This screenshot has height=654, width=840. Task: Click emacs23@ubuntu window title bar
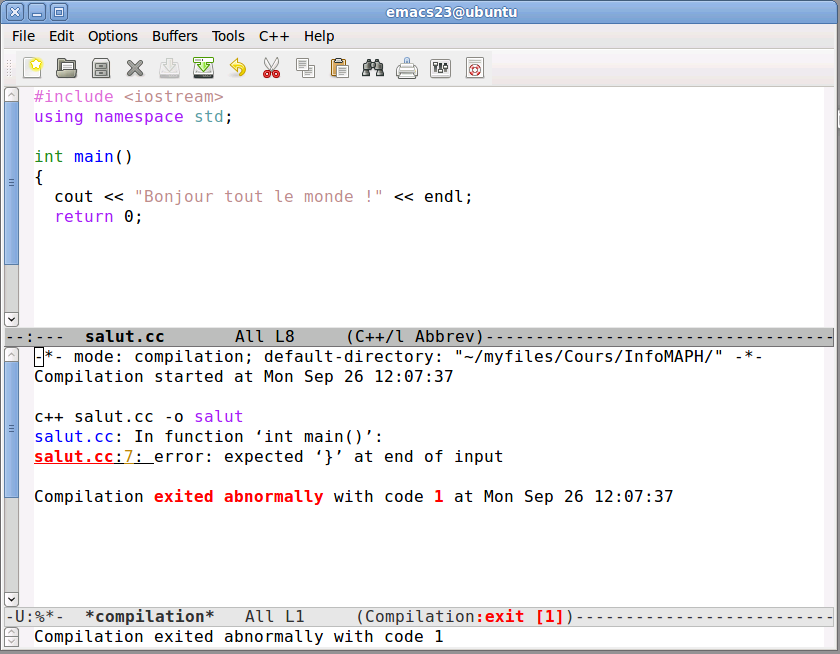coord(451,12)
